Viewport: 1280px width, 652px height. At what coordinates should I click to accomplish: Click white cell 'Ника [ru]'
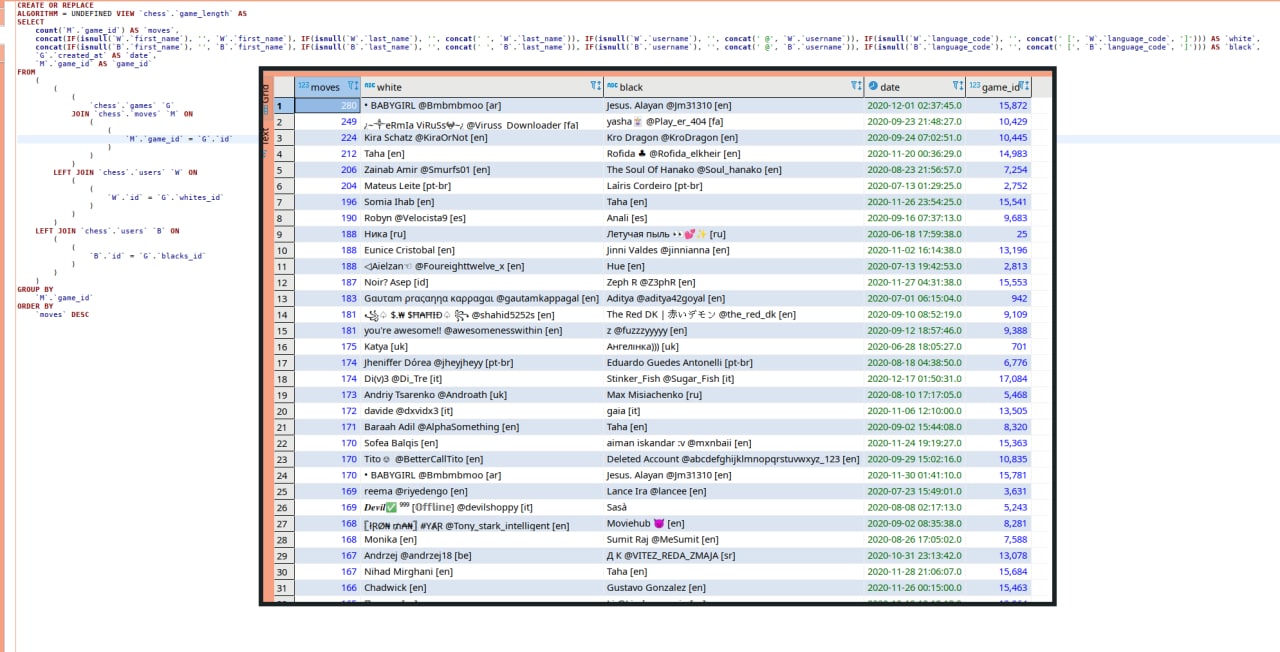pos(482,234)
